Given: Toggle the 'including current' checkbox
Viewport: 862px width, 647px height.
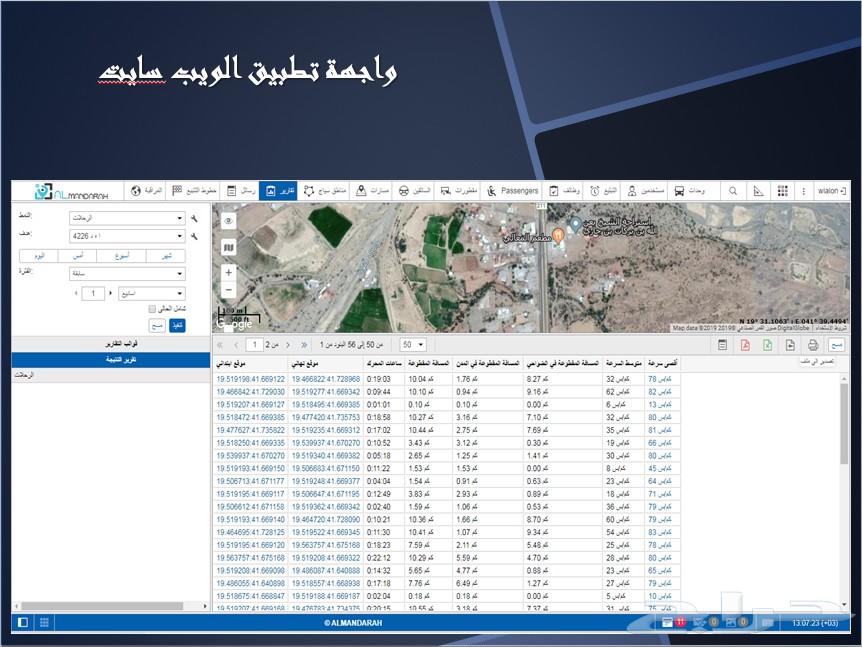Looking at the screenshot, I should [152, 308].
